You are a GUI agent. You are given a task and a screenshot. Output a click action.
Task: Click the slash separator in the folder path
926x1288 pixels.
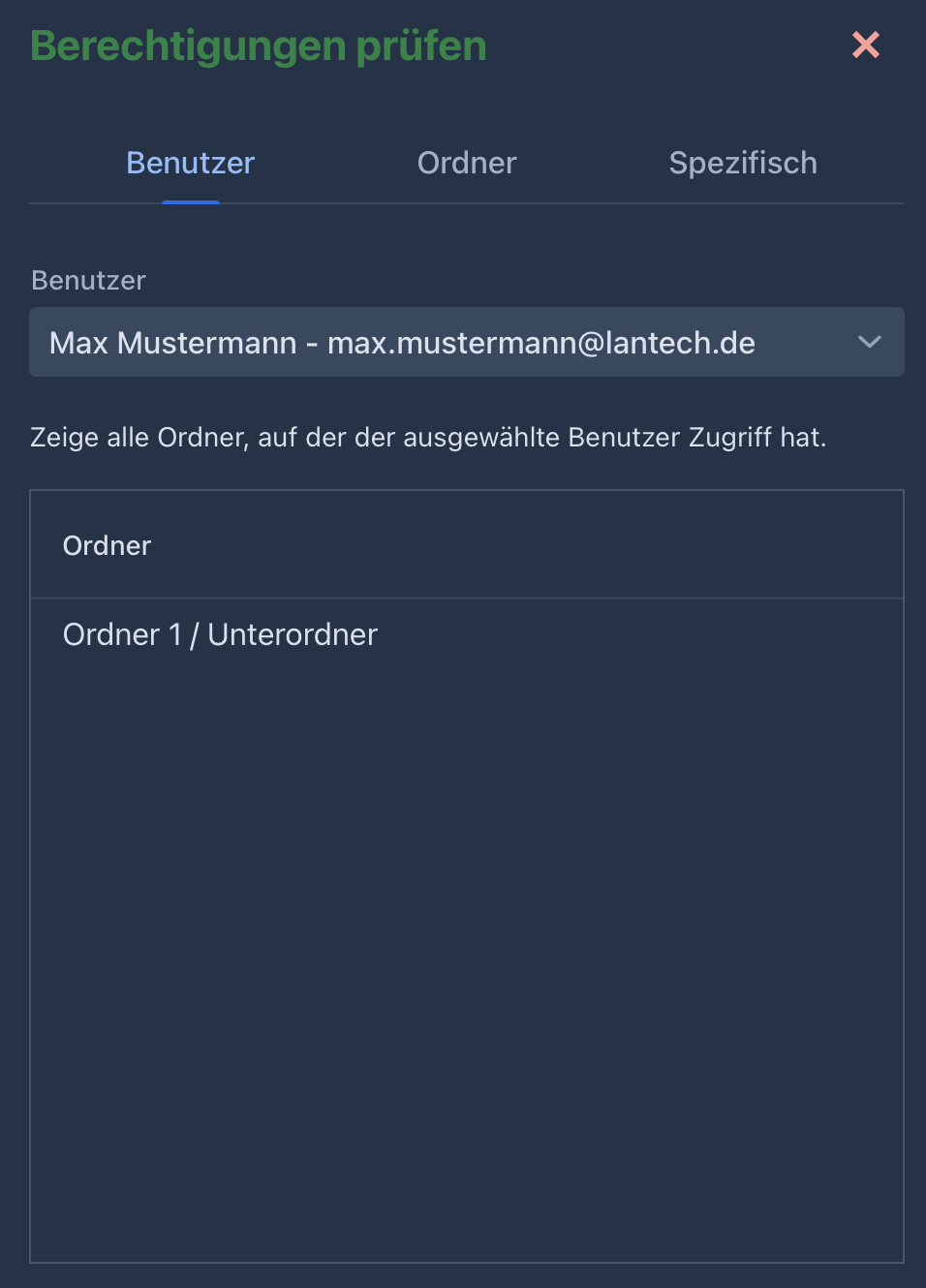click(x=195, y=635)
